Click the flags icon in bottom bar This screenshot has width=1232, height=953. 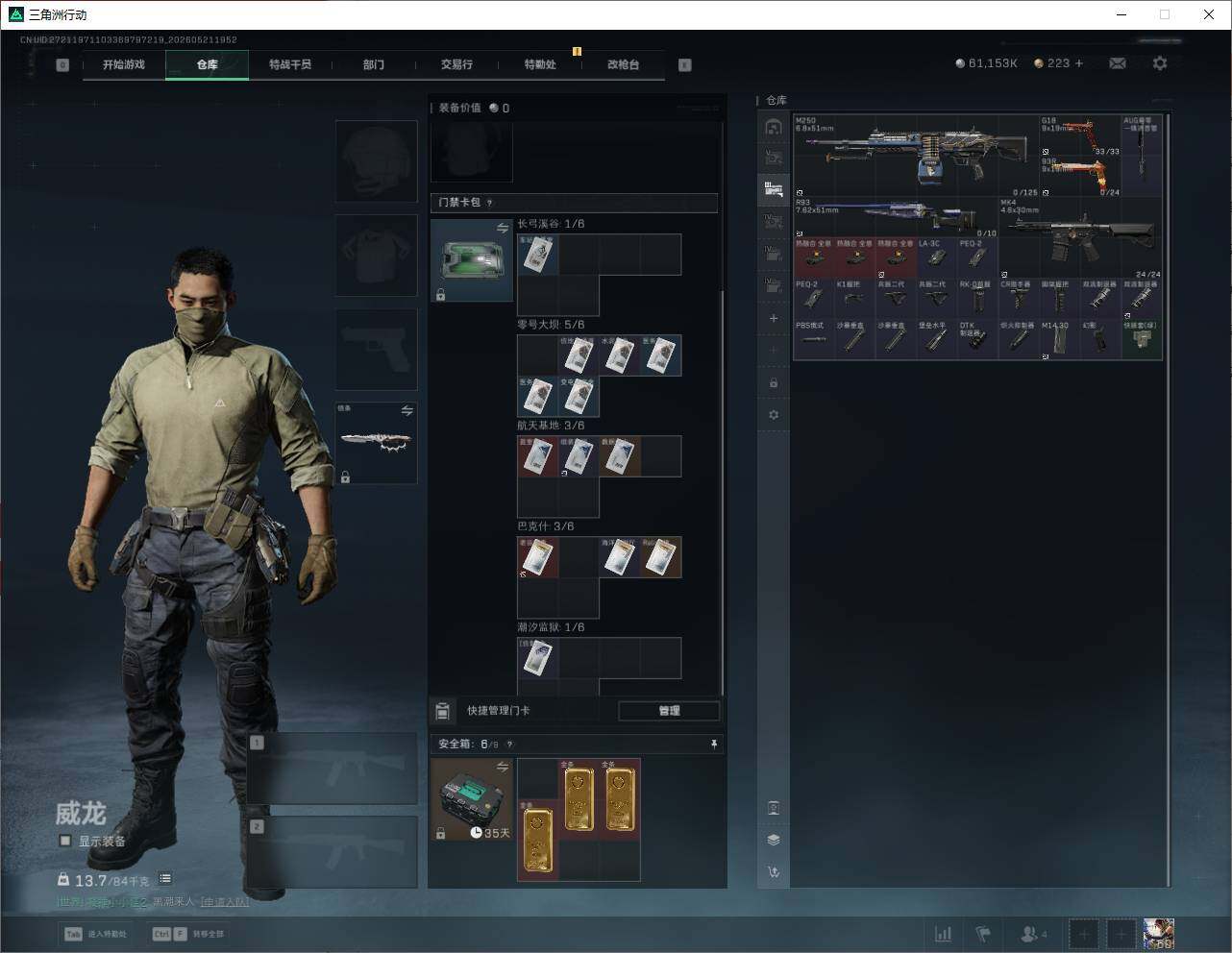[x=983, y=934]
